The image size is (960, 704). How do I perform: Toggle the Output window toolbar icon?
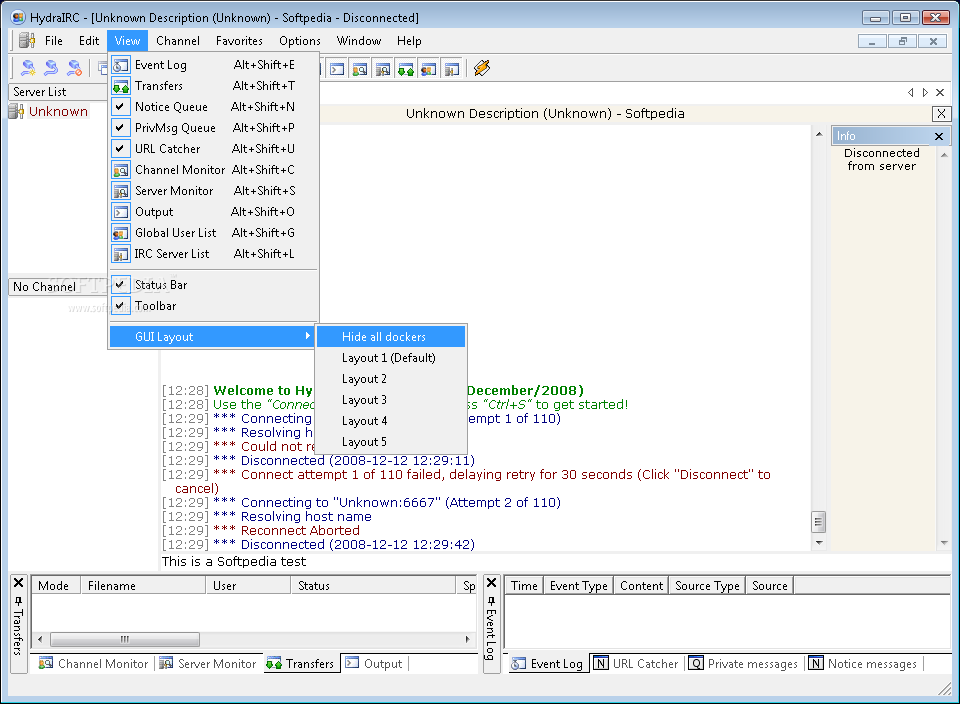pos(337,69)
